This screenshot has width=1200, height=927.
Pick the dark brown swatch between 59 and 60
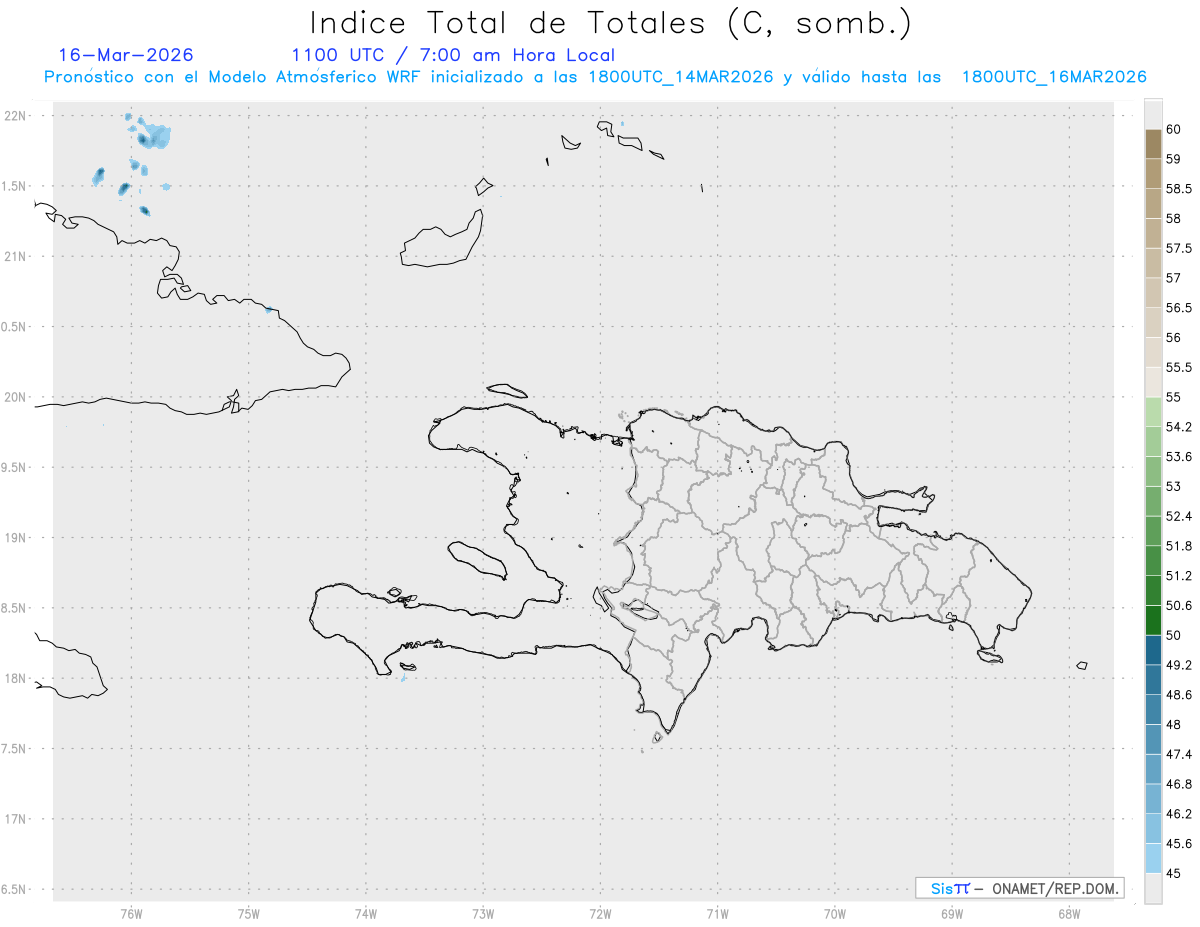(1153, 144)
